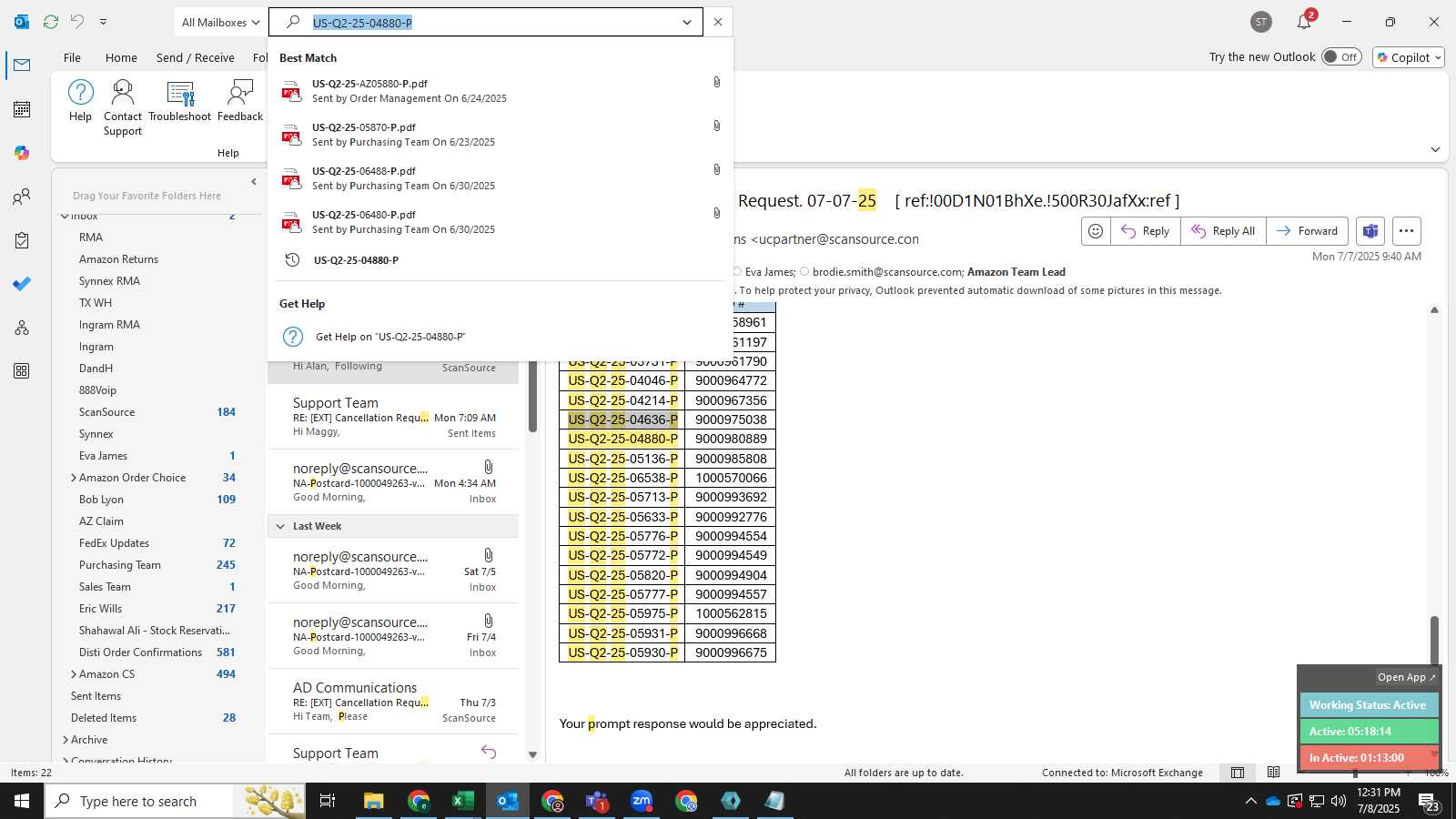Open the Disti Order Confirmations folder
Screen dimensions: 1456x819
(140, 652)
